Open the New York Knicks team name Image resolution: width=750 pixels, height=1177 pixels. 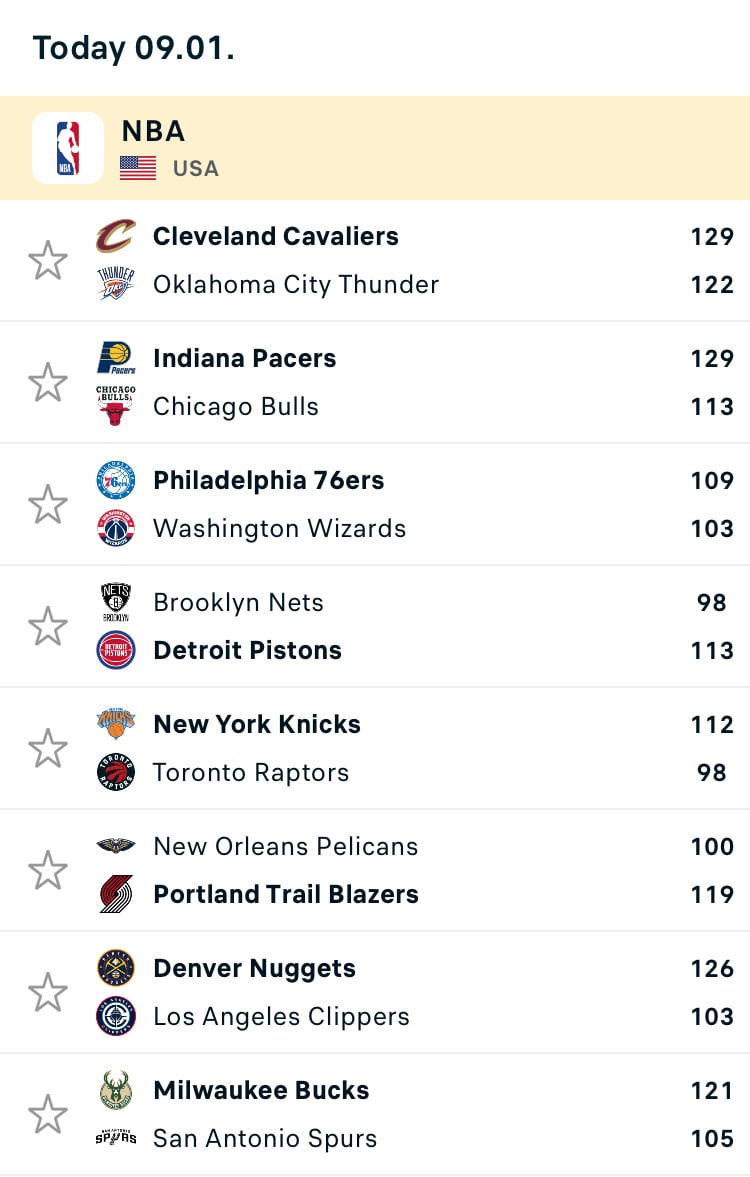coord(257,724)
